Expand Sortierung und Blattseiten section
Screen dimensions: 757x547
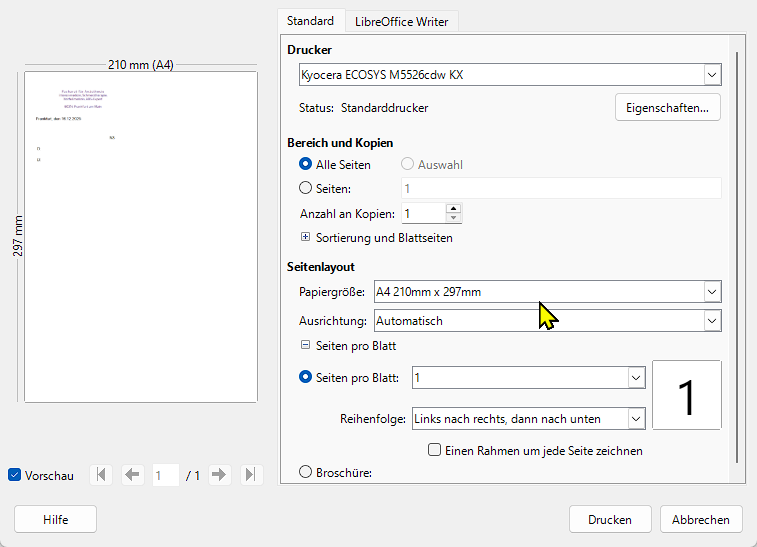point(306,238)
